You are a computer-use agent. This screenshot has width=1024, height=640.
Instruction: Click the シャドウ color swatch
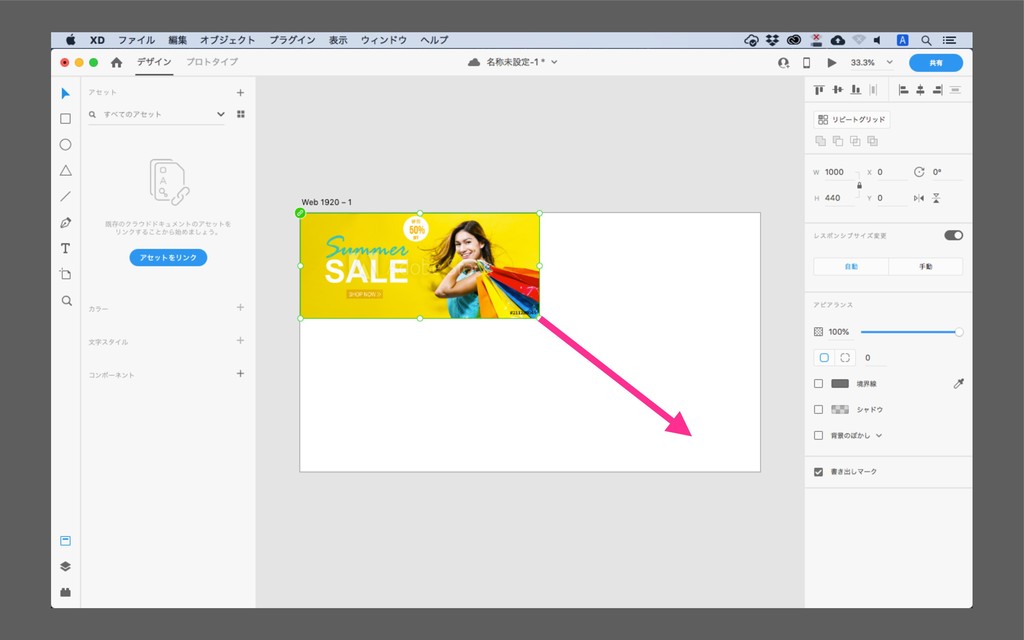click(x=840, y=409)
